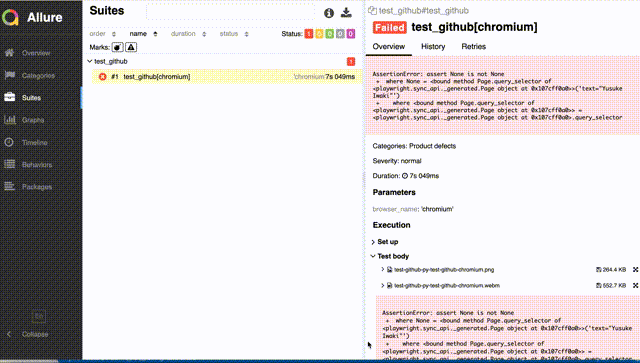
Task: Click the Allure logo icon
Action: 10,17
